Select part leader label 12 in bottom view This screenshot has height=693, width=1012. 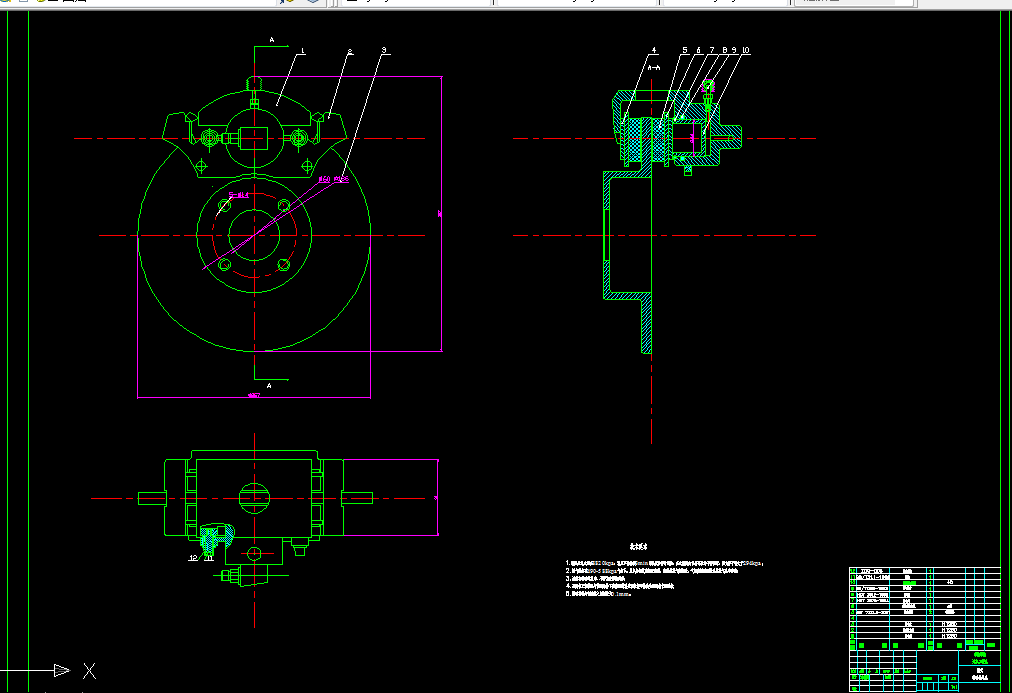[194, 558]
